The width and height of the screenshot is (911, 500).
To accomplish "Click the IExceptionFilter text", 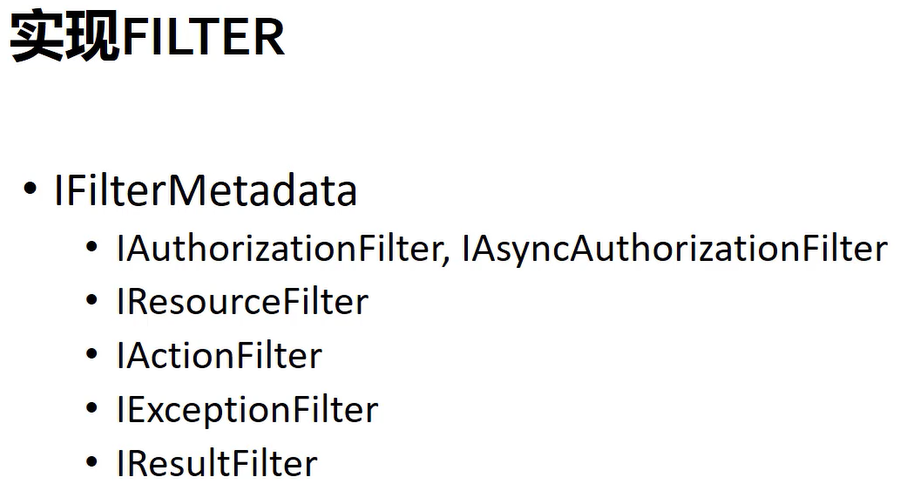I will coord(248,410).
